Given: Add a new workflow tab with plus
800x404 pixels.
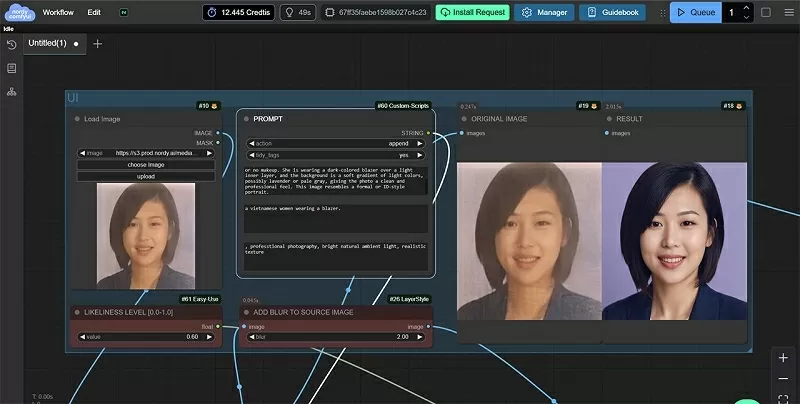Looking at the screenshot, I should click(97, 44).
